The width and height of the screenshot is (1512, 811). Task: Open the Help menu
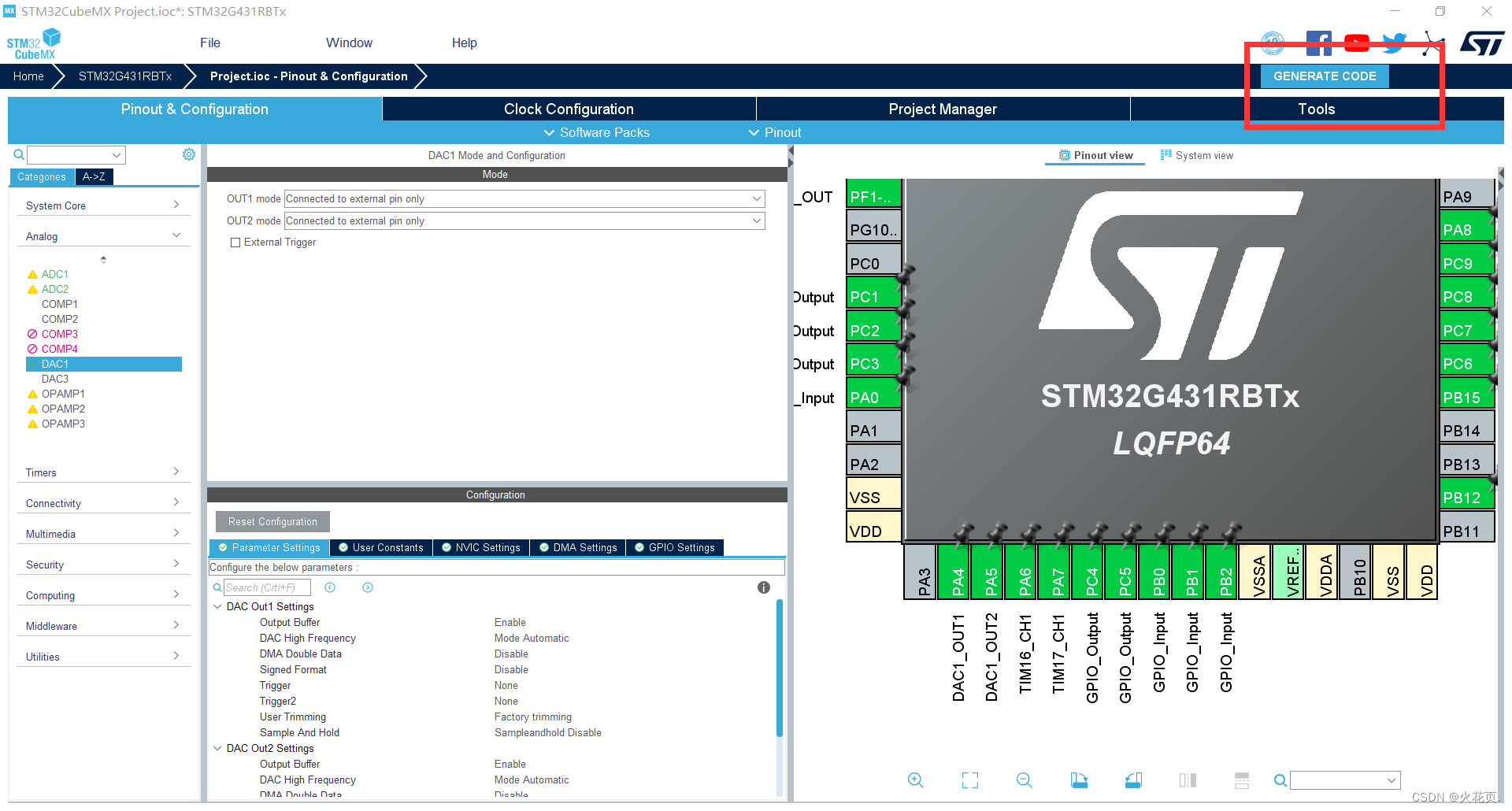(464, 43)
